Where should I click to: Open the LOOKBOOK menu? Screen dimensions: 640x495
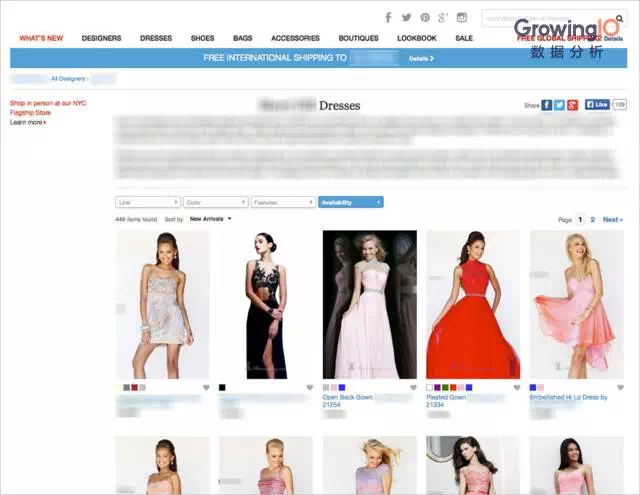[417, 38]
